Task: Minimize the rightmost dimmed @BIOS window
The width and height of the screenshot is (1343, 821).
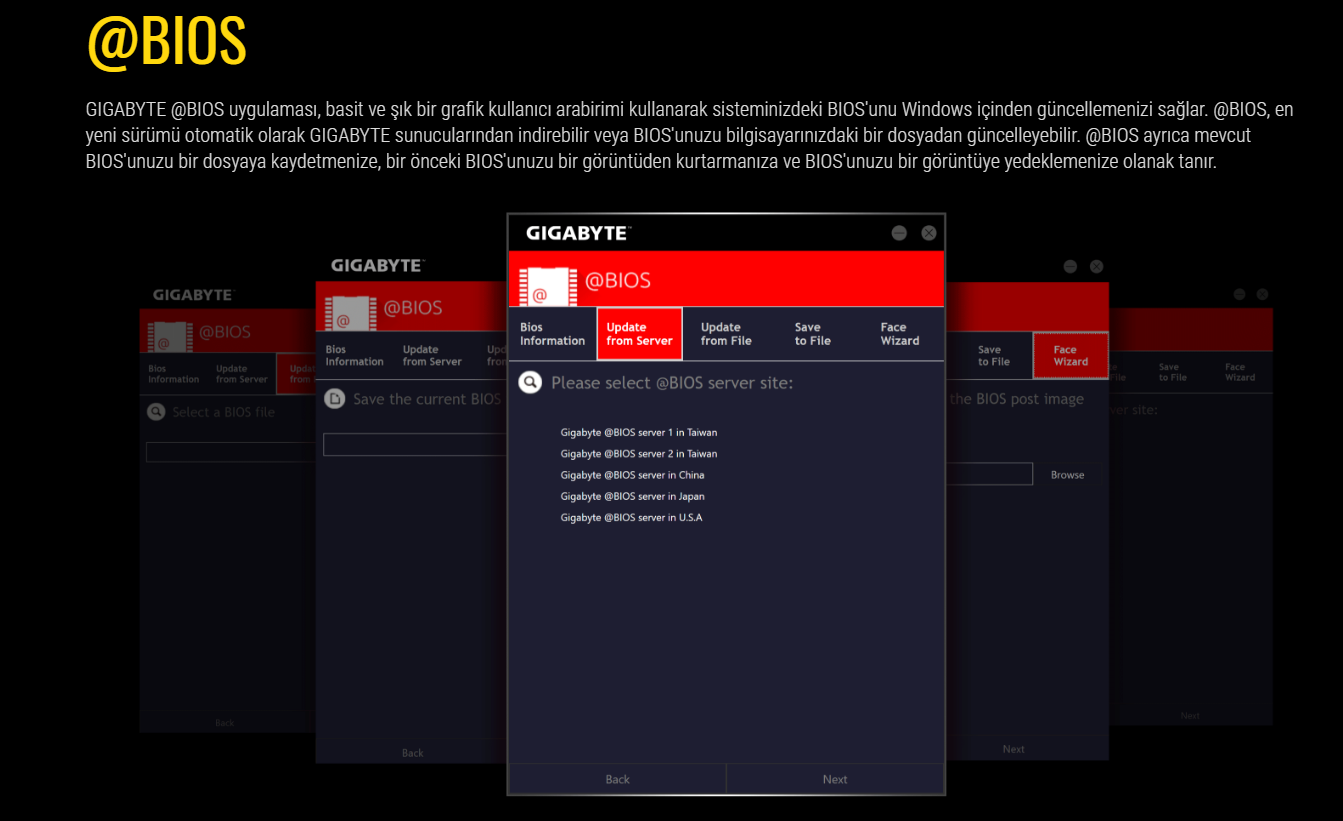Action: pos(1239,294)
